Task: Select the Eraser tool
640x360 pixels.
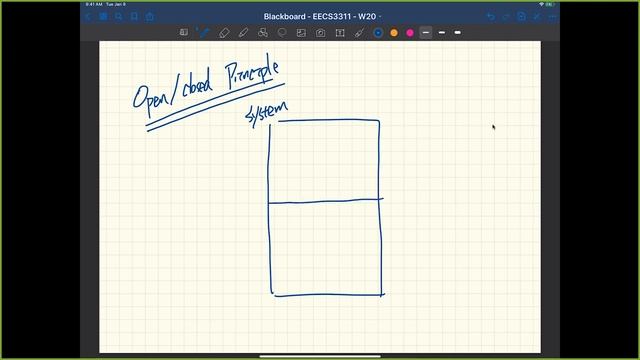Action: 224,33
